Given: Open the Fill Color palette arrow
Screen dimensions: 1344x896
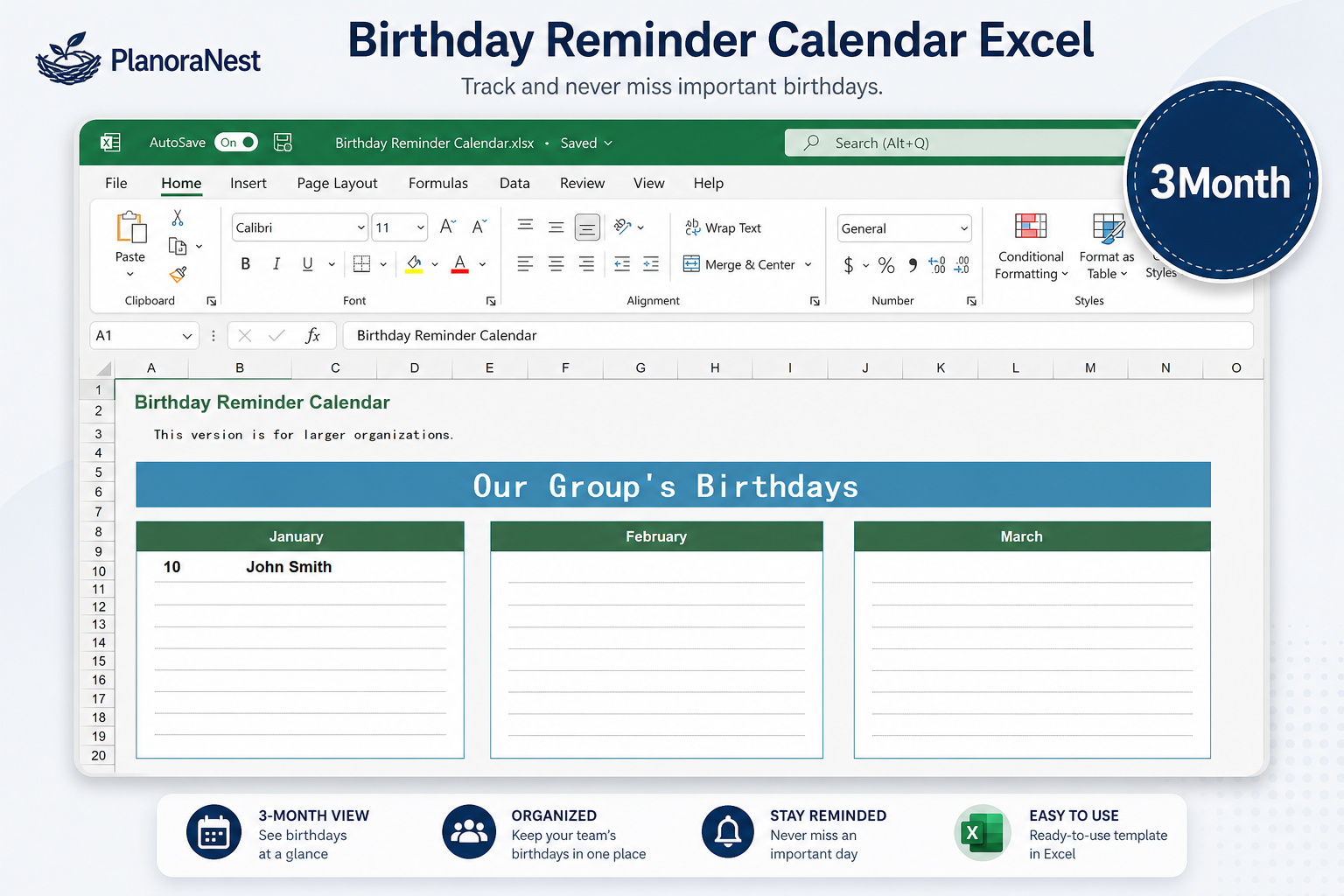Looking at the screenshot, I should (435, 264).
